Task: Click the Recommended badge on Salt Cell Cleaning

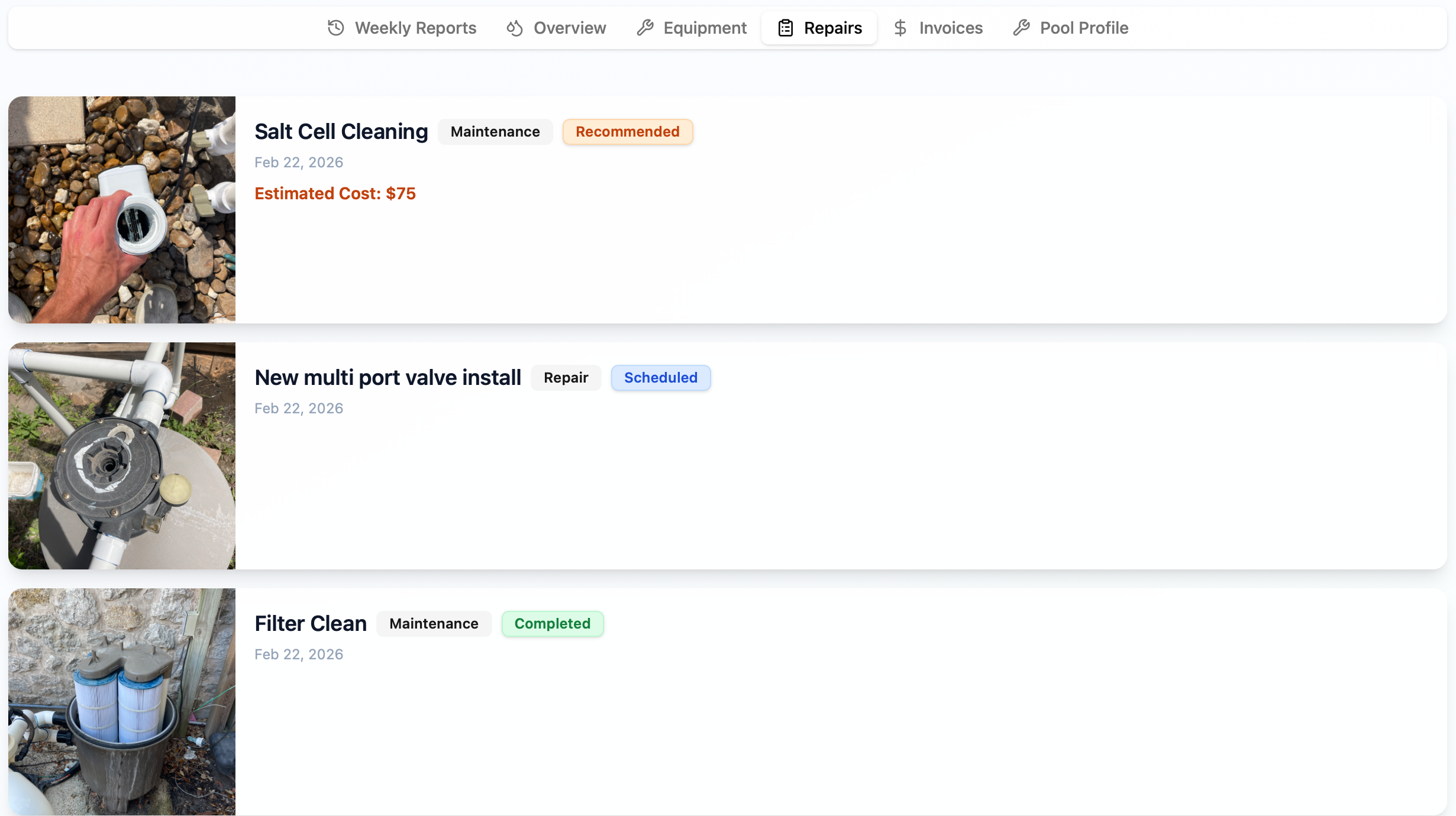Action: tap(627, 131)
